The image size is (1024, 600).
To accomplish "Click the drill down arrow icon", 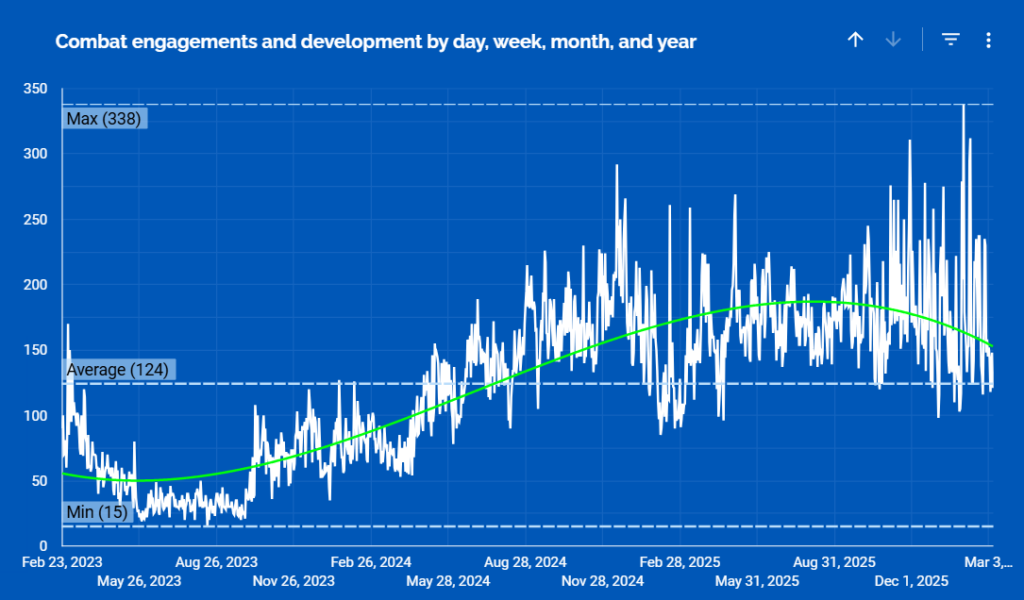I will click(893, 40).
